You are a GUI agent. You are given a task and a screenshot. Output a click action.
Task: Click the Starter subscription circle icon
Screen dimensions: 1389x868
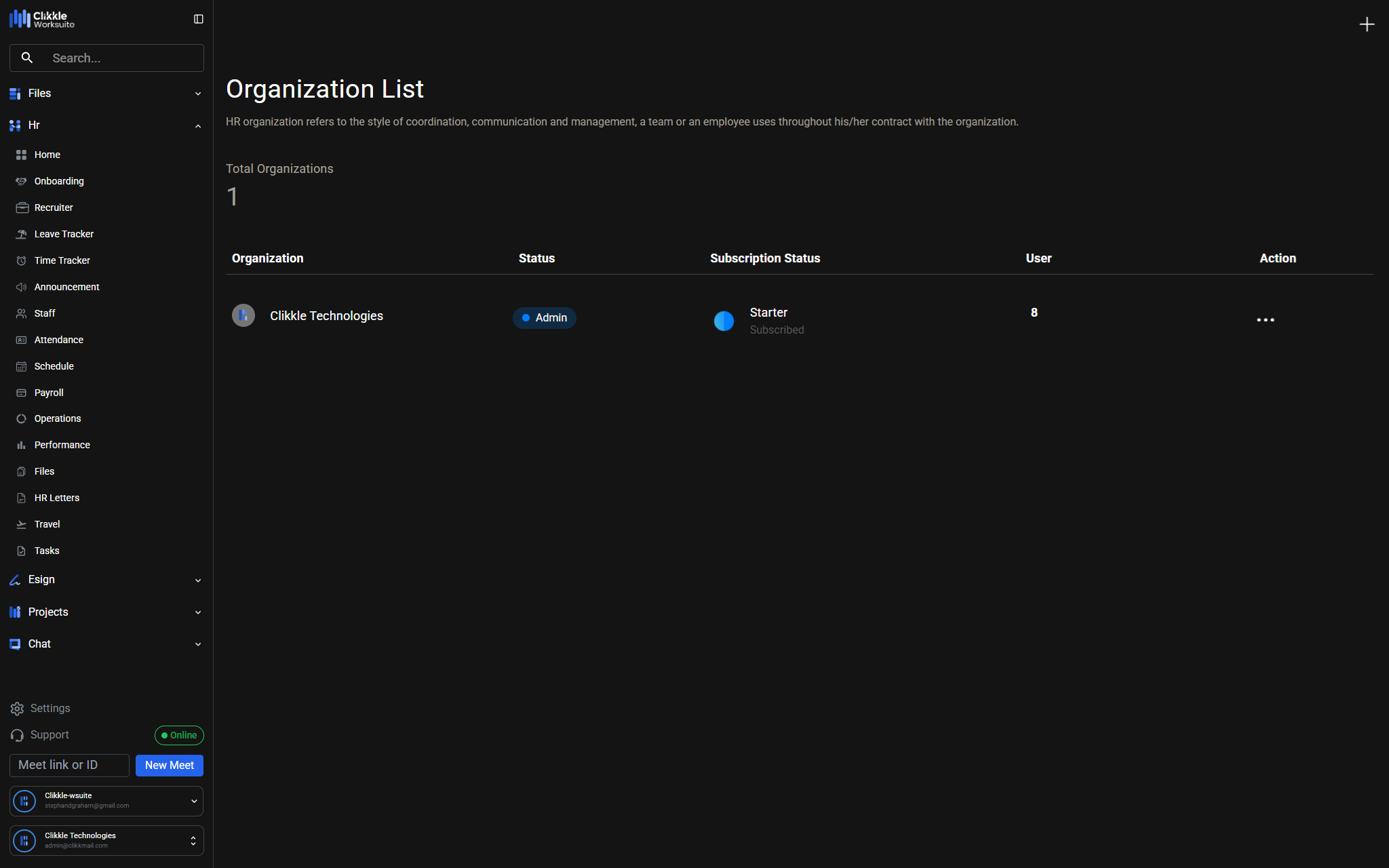click(724, 321)
